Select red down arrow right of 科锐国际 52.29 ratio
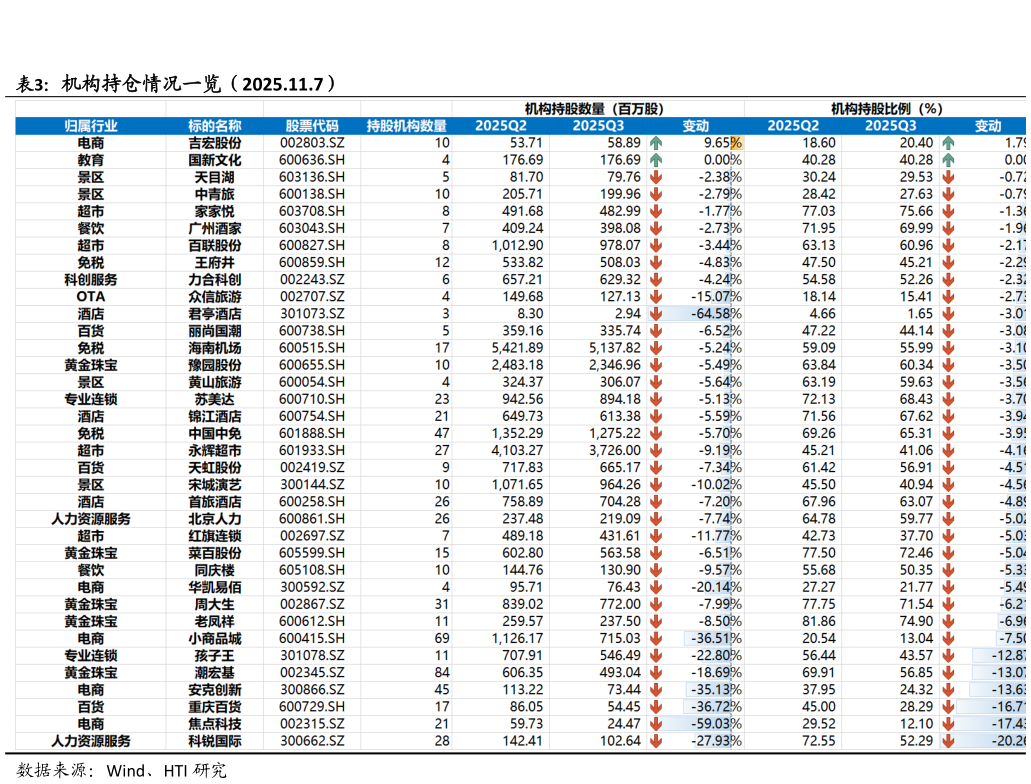The image size is (1031, 784). click(948, 740)
